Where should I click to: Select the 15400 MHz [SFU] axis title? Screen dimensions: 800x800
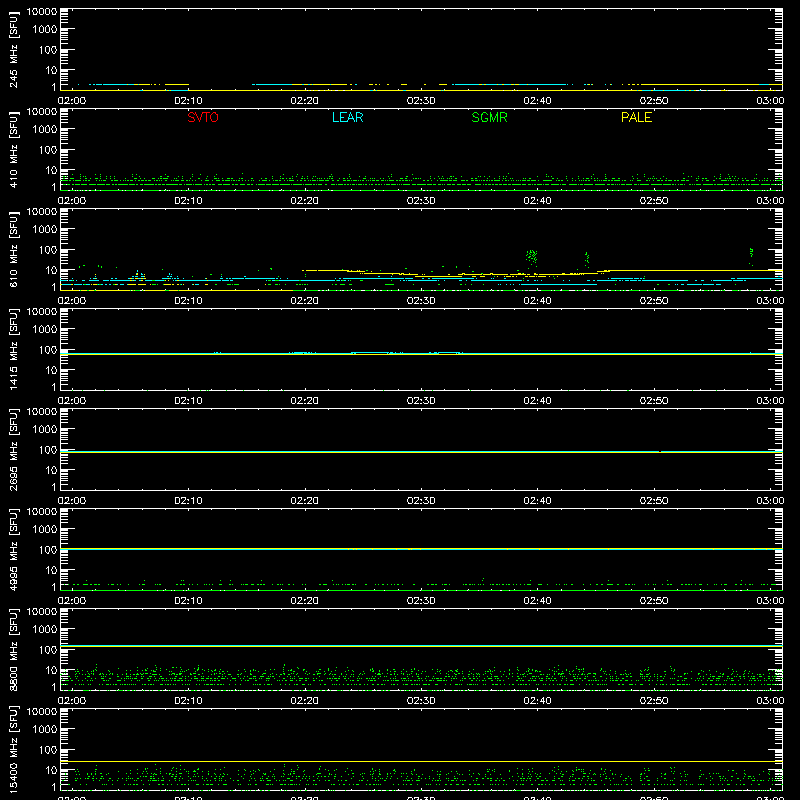coord(13,750)
